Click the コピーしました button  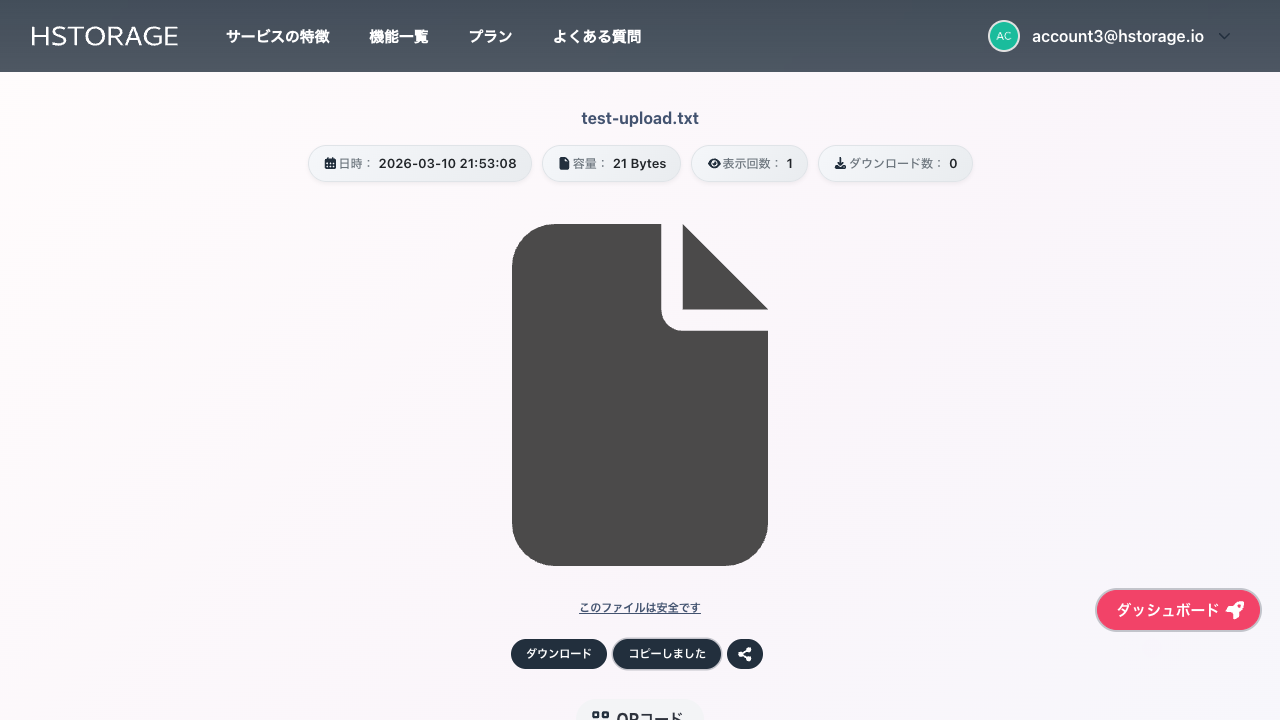click(667, 654)
